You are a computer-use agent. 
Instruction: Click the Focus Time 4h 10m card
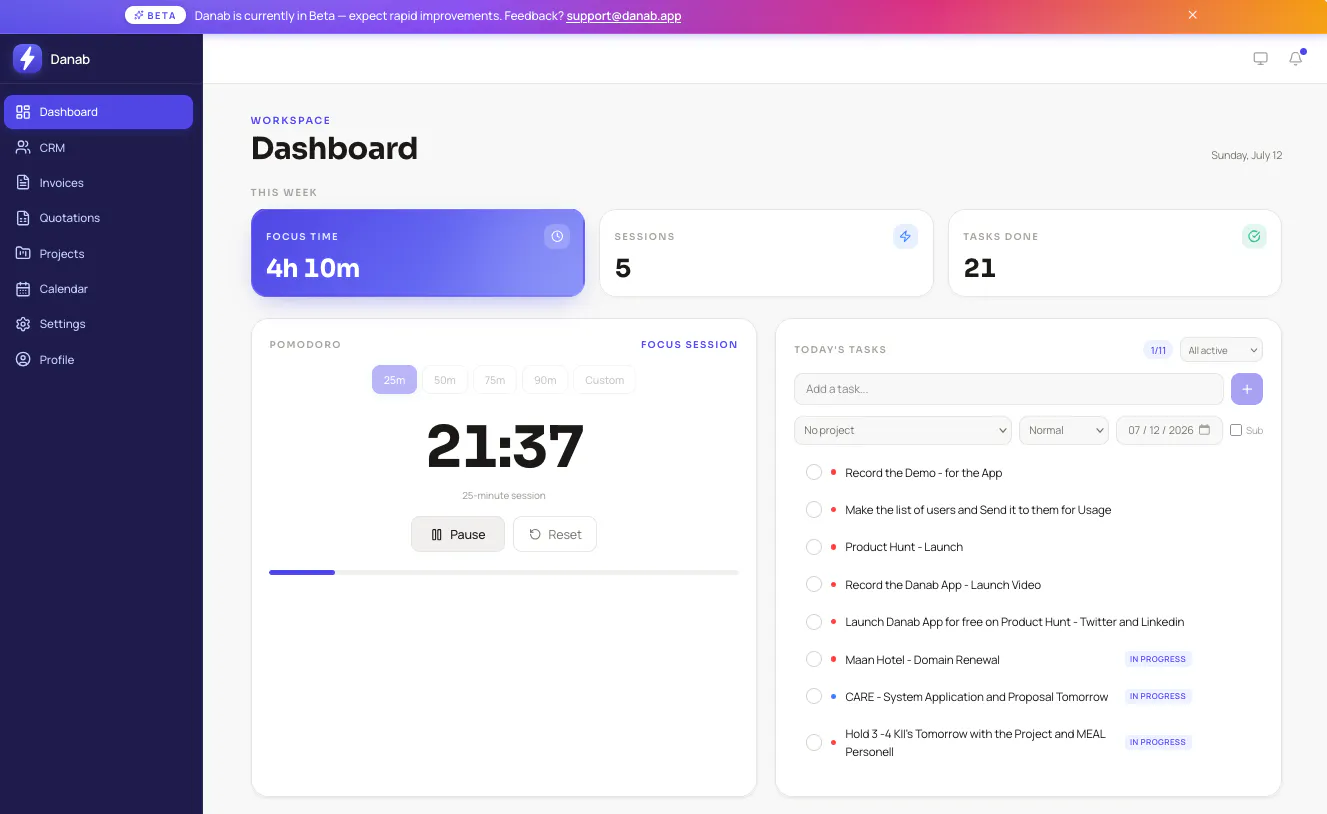coord(418,253)
